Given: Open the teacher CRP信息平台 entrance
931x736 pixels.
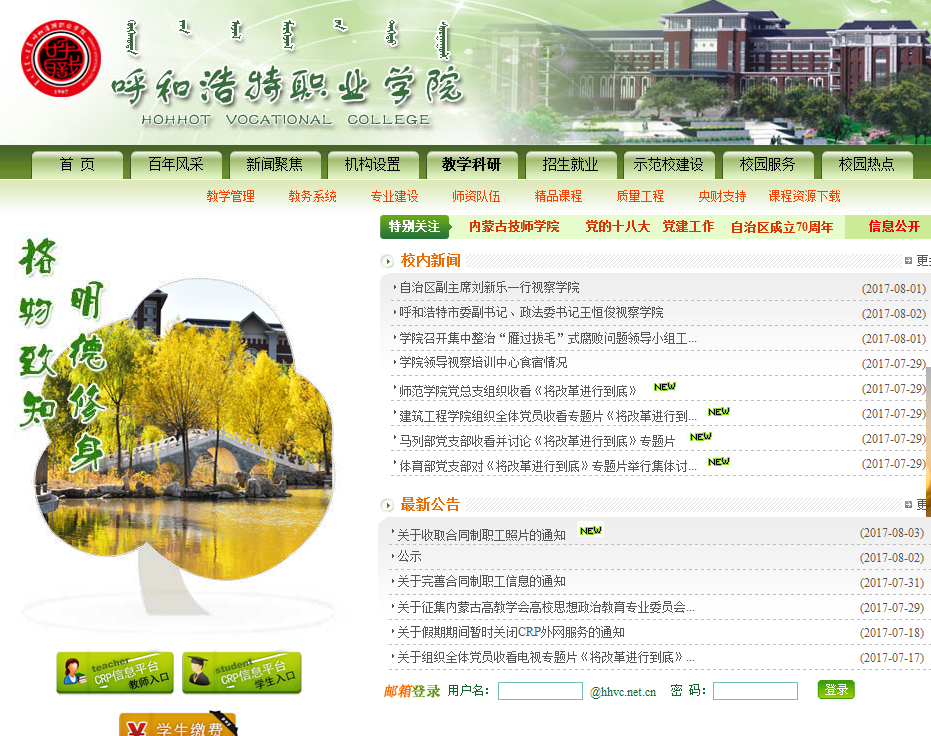Looking at the screenshot, I should coord(115,673).
